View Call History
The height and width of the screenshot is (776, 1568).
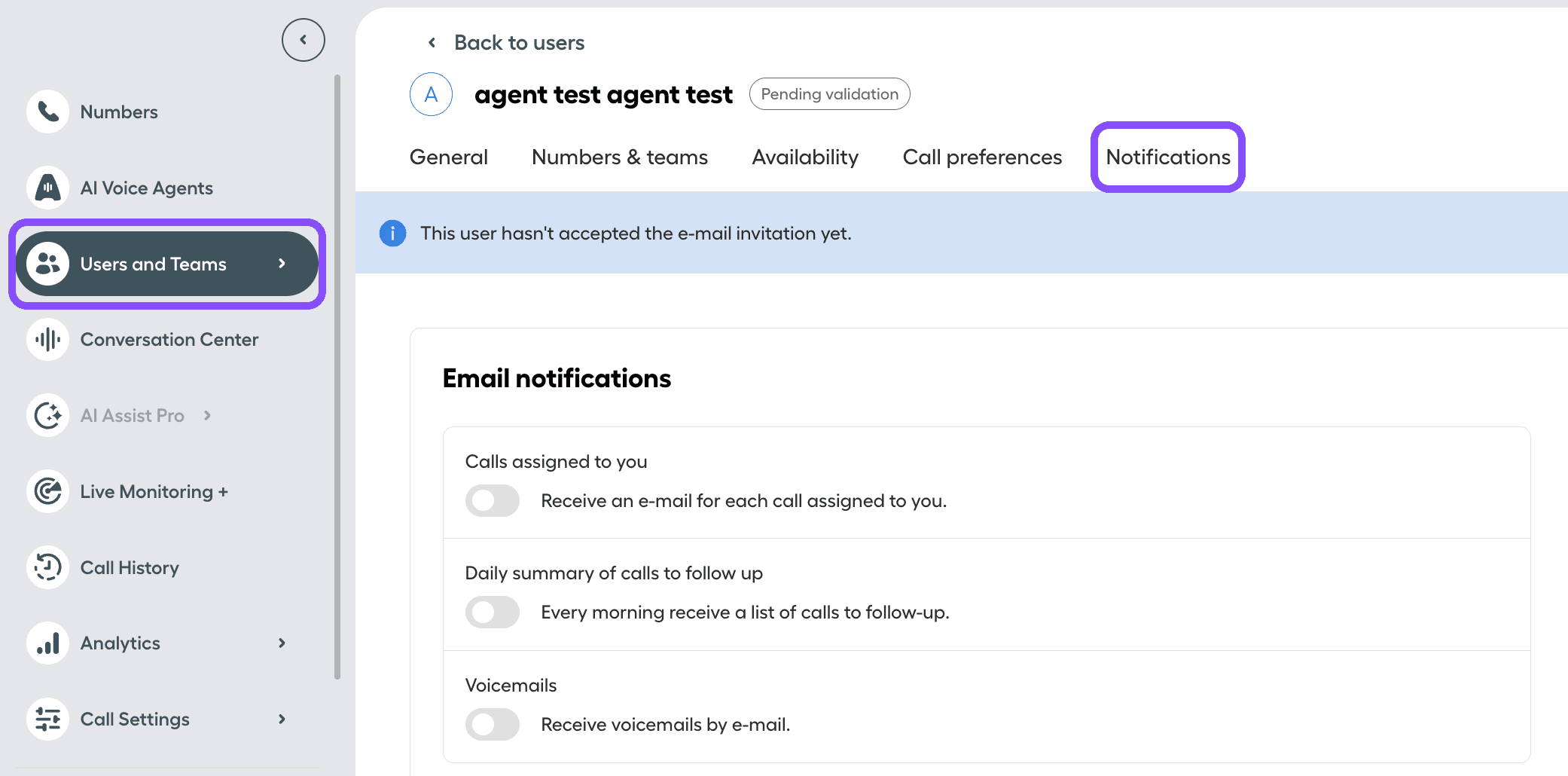(129, 567)
